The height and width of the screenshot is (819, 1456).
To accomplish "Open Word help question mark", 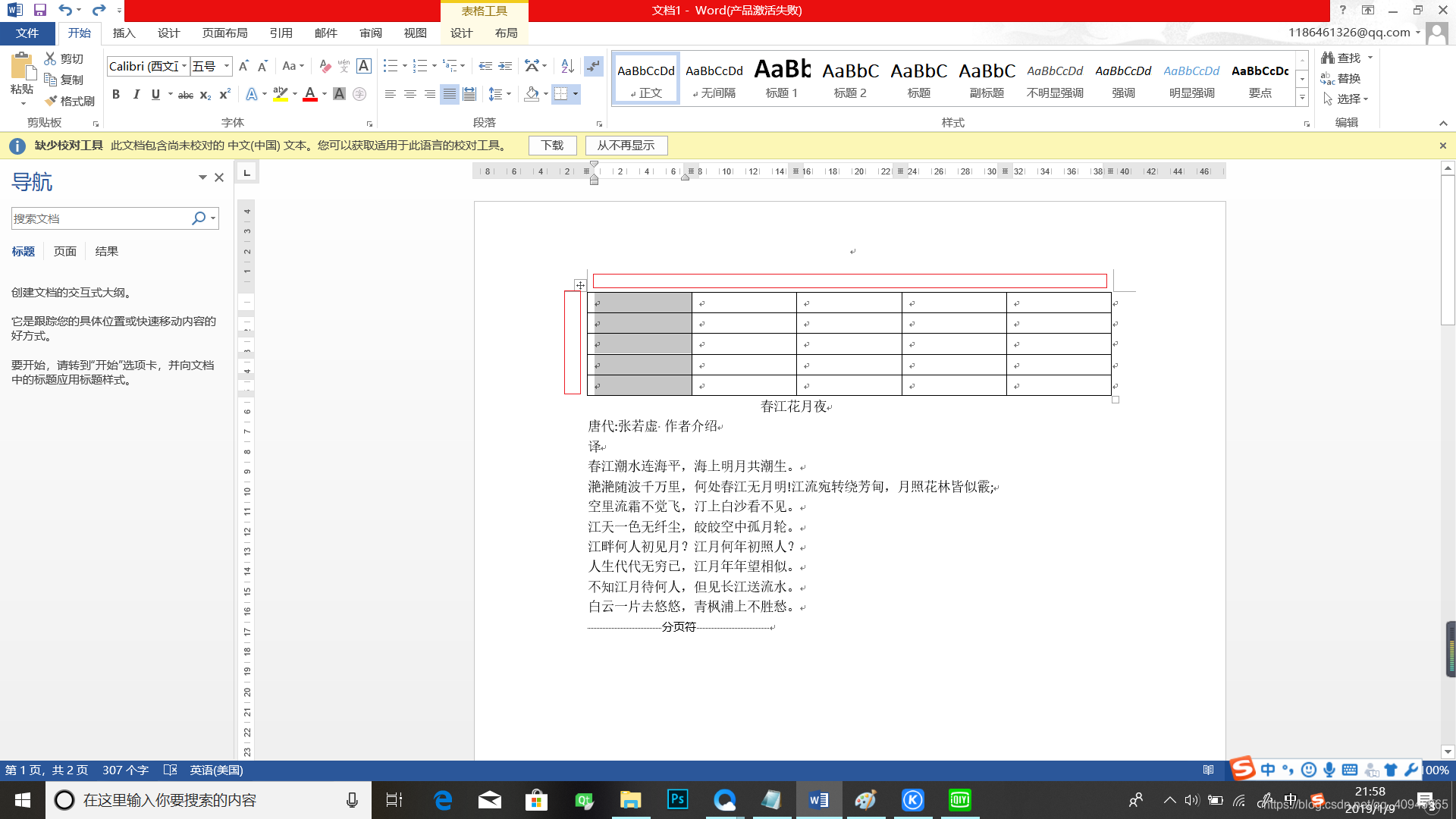I will tap(1342, 10).
